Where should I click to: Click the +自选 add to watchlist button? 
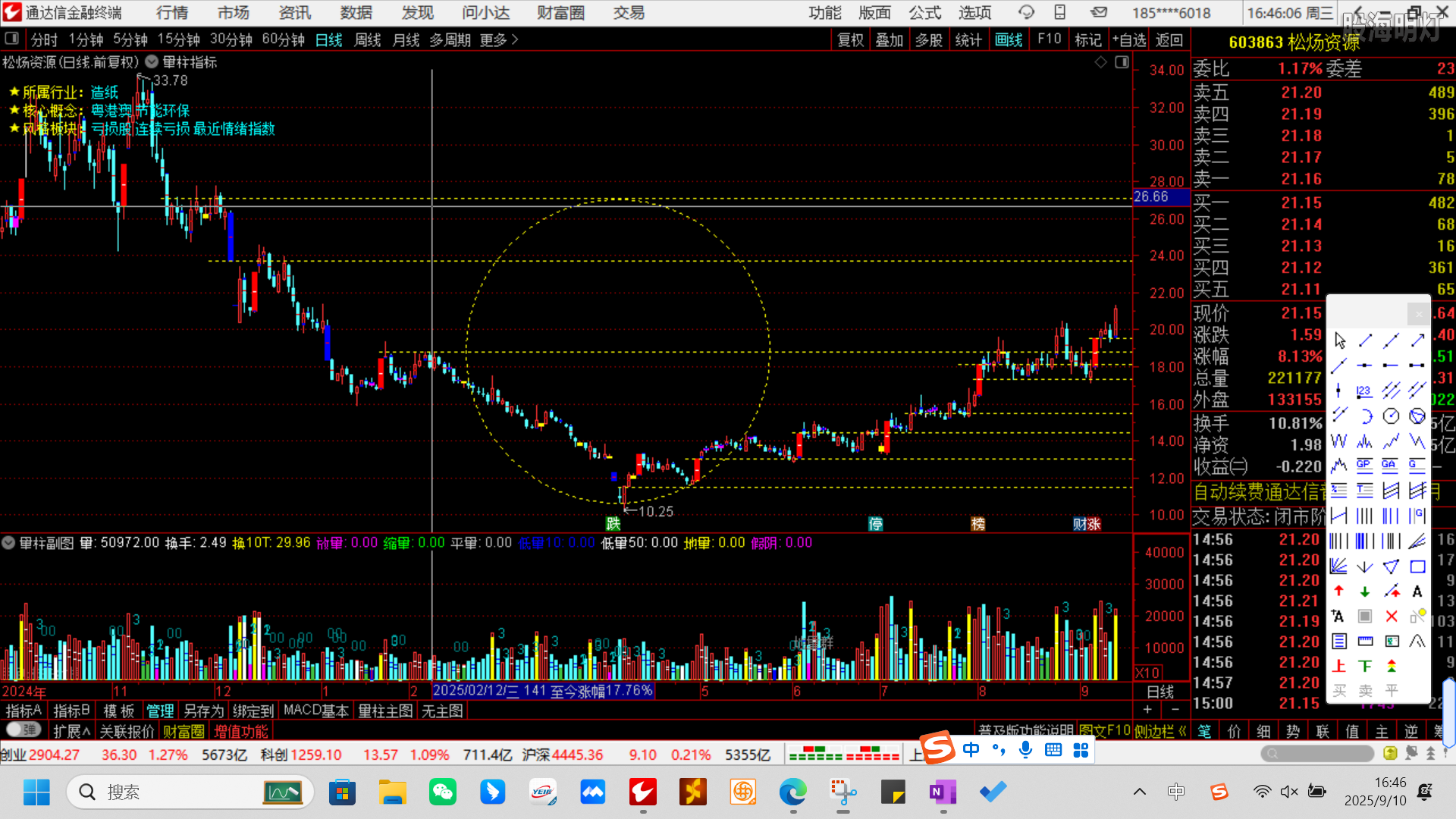(1129, 39)
